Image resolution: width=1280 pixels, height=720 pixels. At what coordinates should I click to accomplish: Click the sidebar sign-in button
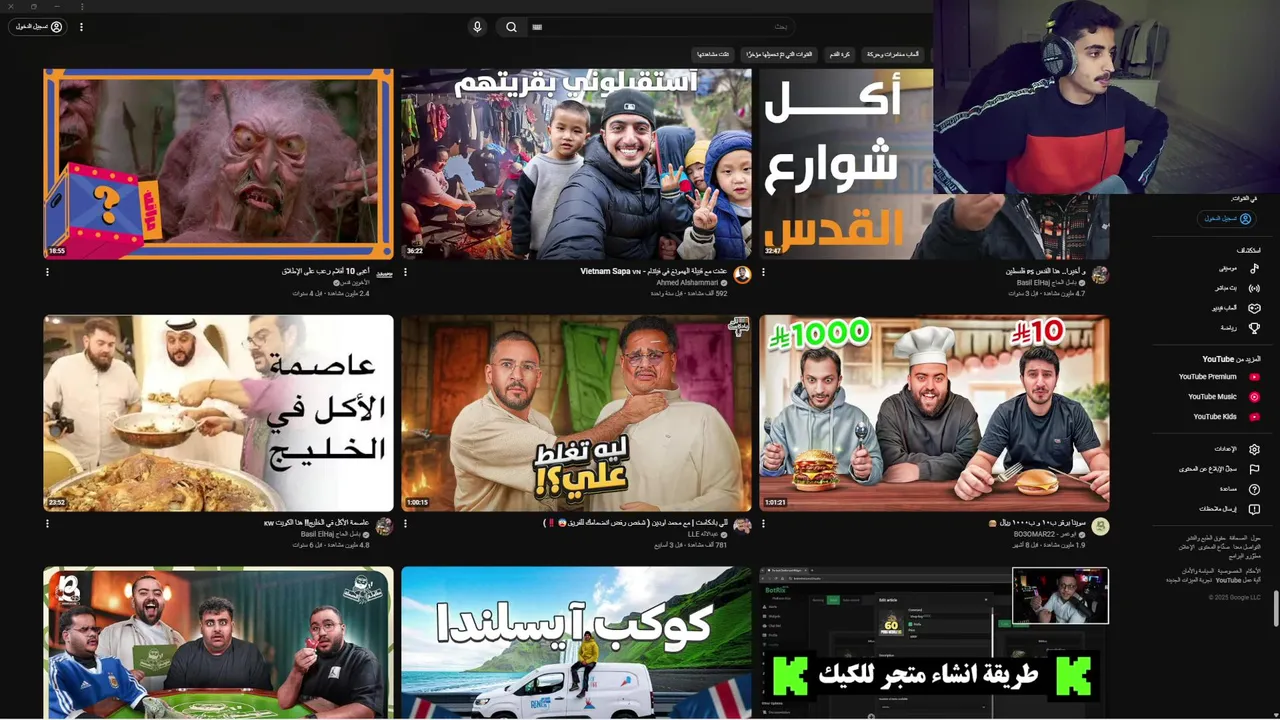click(x=1226, y=218)
